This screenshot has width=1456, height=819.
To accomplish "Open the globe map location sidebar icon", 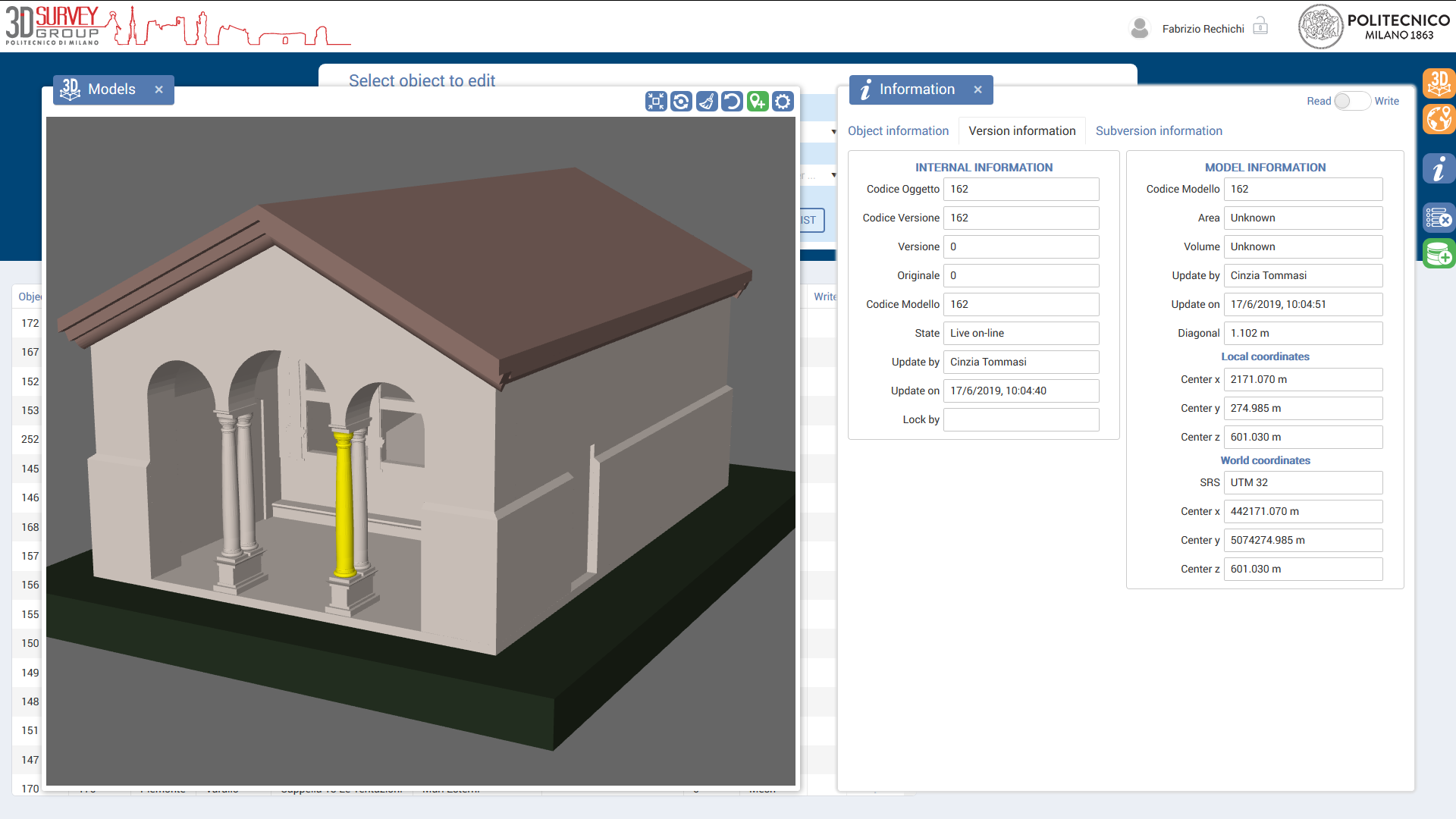I will 1439,119.
